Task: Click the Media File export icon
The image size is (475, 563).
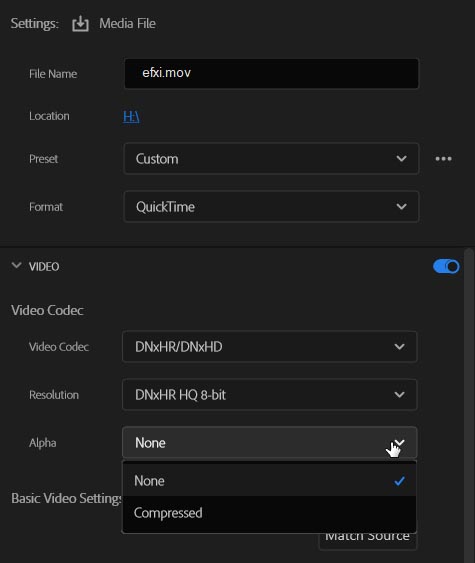Action: pyautogui.click(x=80, y=24)
